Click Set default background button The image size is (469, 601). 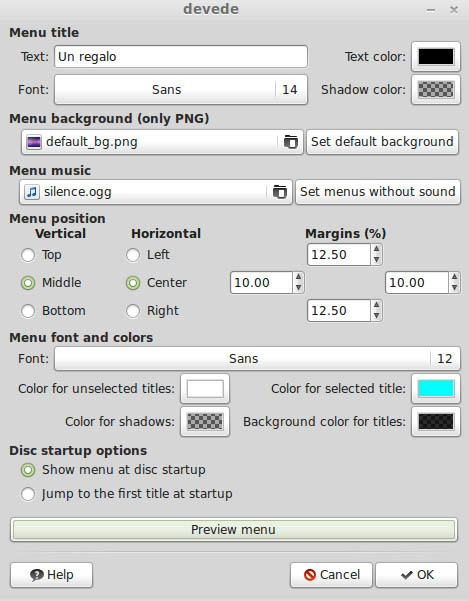(382, 142)
